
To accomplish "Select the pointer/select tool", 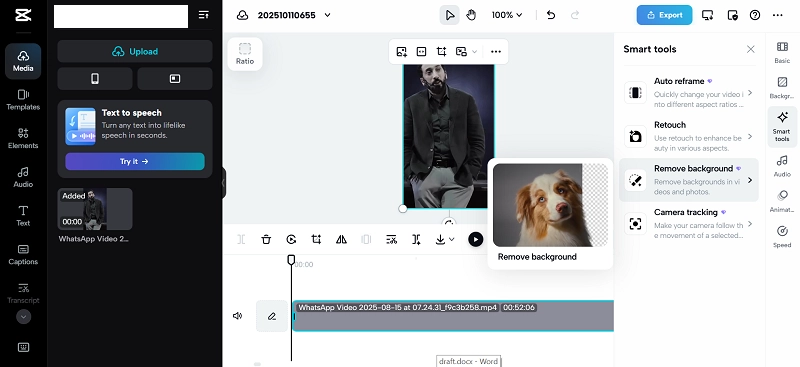I will click(449, 15).
